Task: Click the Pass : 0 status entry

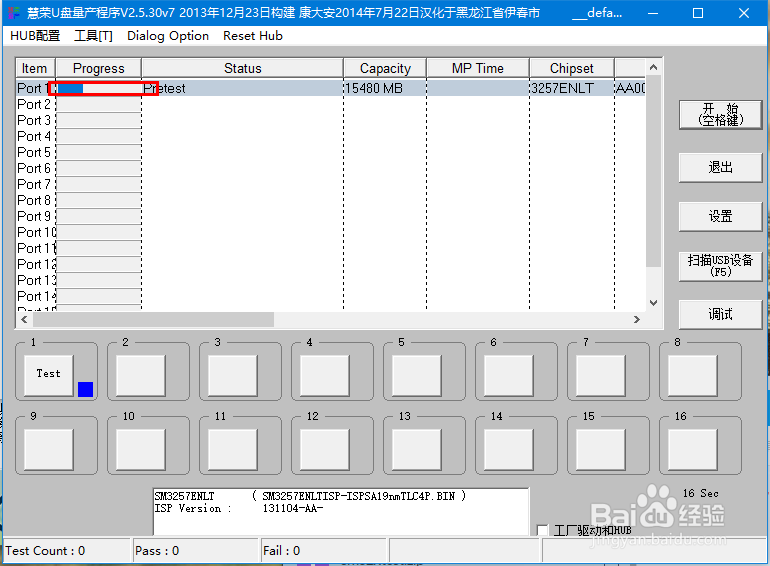Action: coord(195,551)
